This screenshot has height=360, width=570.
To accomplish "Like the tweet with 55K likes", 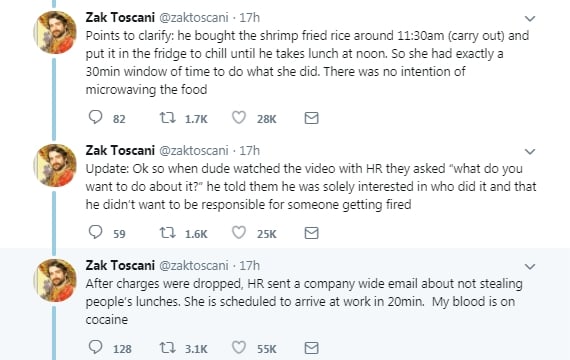I will tap(239, 348).
